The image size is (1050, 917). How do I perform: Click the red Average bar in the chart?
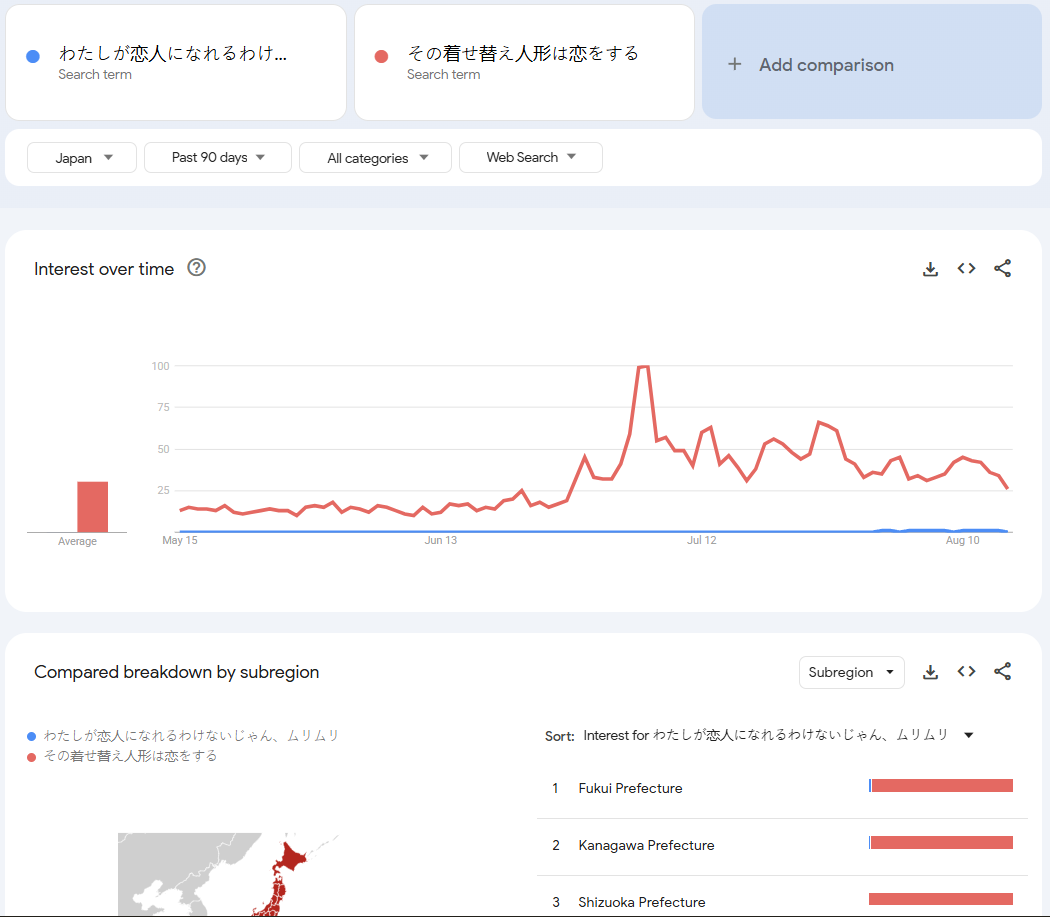92,507
